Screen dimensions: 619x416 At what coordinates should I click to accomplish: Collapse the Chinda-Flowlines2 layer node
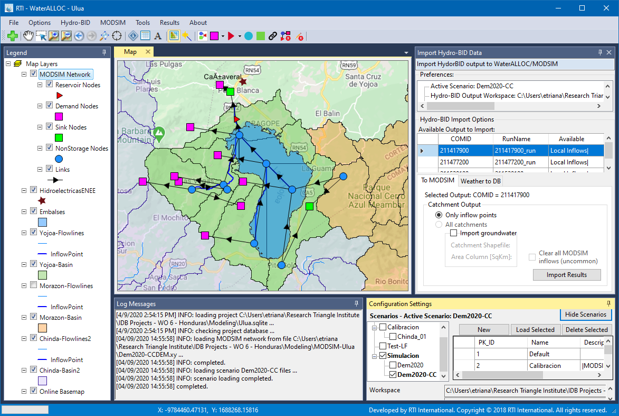click(x=24, y=338)
